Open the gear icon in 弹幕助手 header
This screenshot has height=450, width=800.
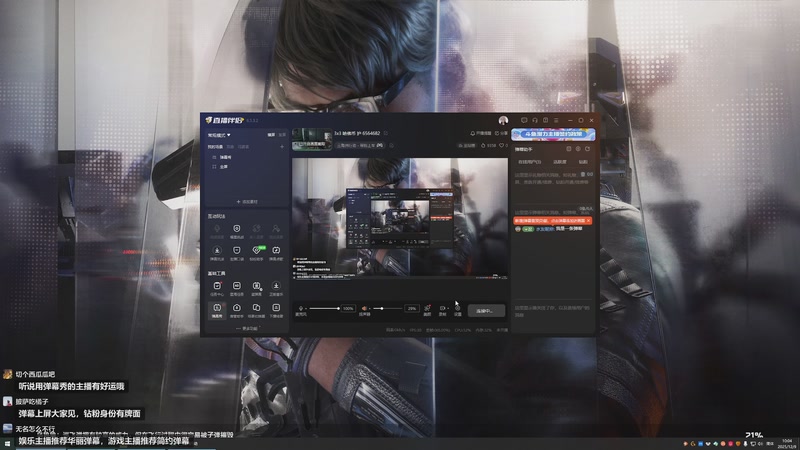(x=578, y=149)
